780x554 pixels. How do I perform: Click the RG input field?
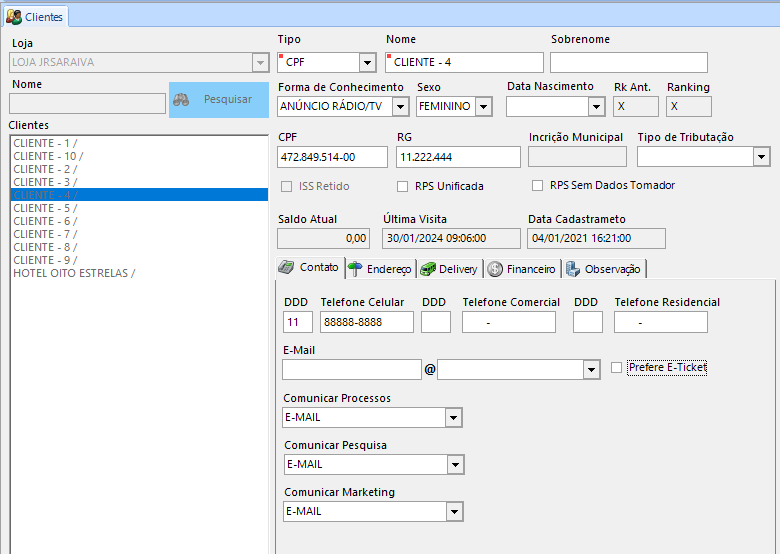click(x=458, y=157)
